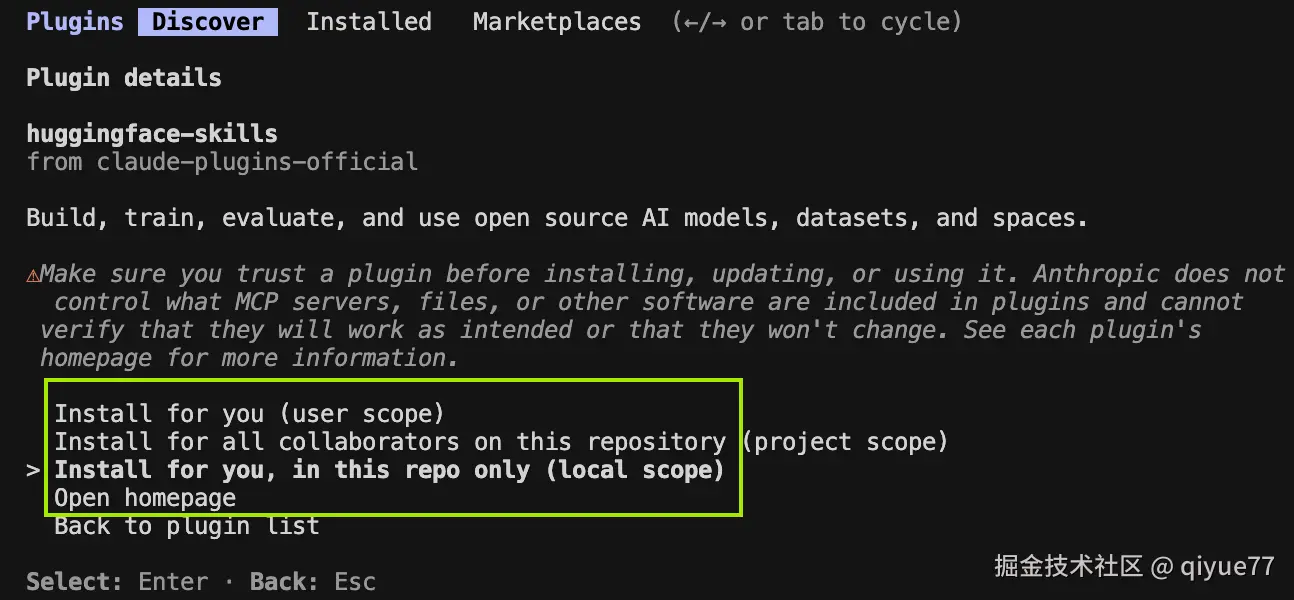1294x600 pixels.
Task: Click the warning triangle icon
Action: tap(33, 275)
